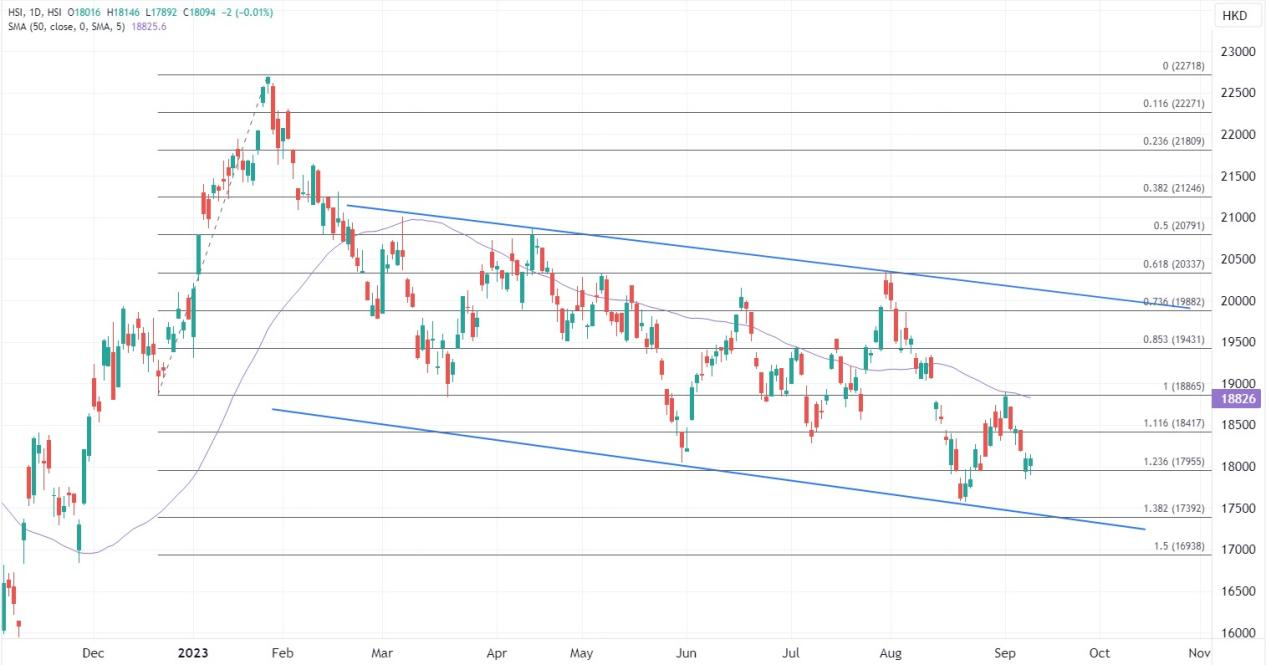Click the 20000 price axis label

(x=1236, y=301)
